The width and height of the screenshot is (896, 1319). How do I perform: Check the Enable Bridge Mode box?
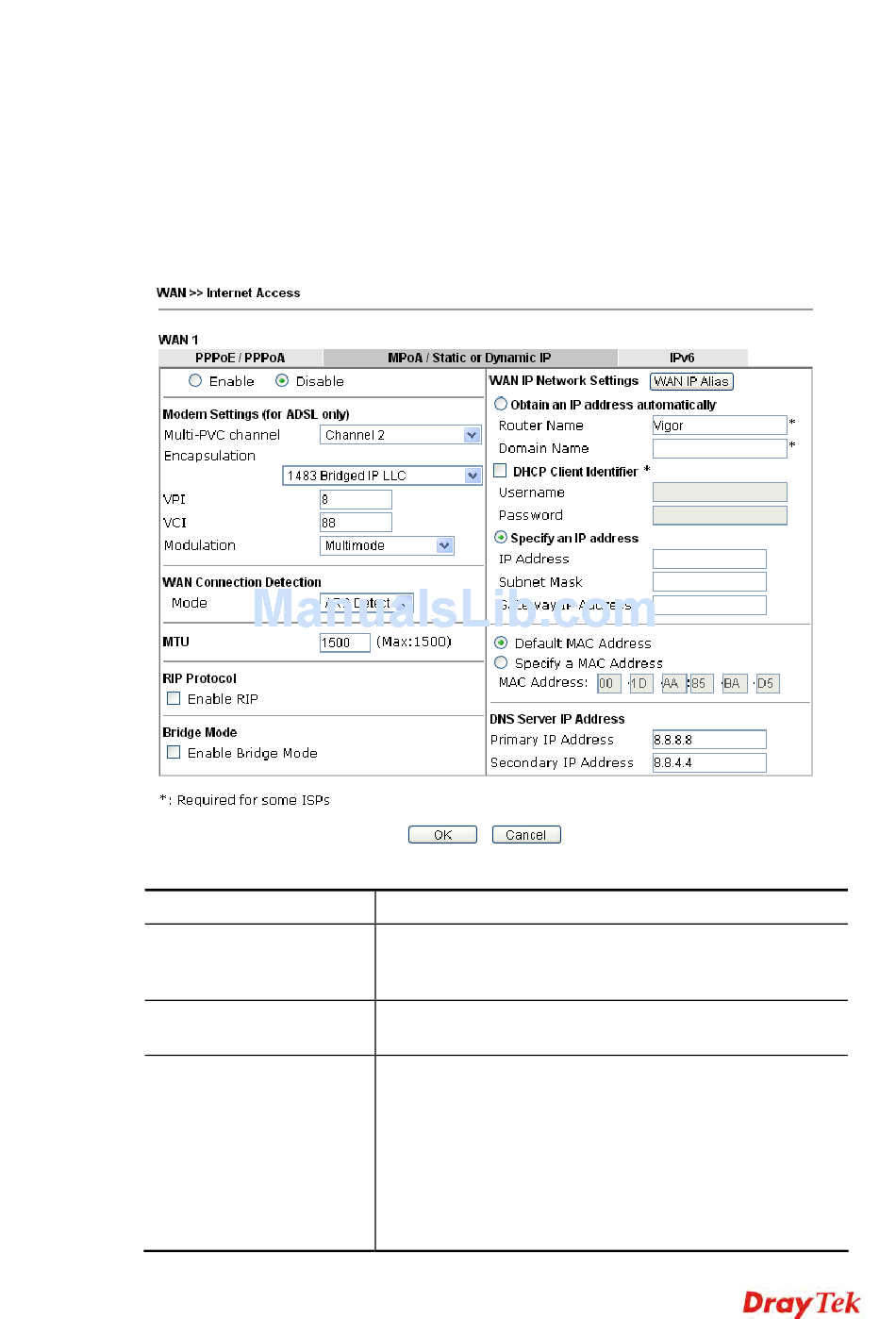174,753
